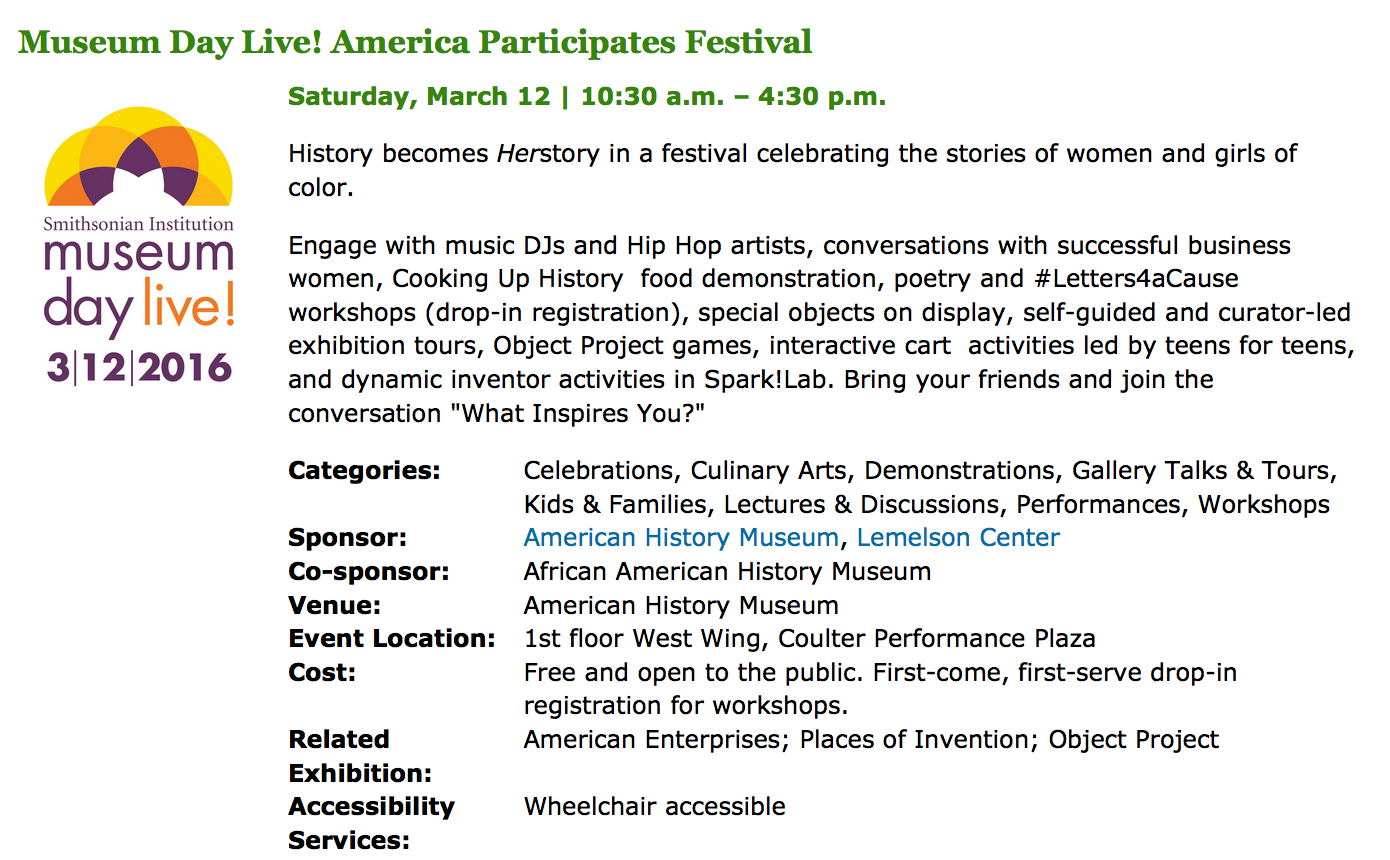Click the Wheelchair accessible text
The width and height of the screenshot is (1390, 860).
pos(654,807)
